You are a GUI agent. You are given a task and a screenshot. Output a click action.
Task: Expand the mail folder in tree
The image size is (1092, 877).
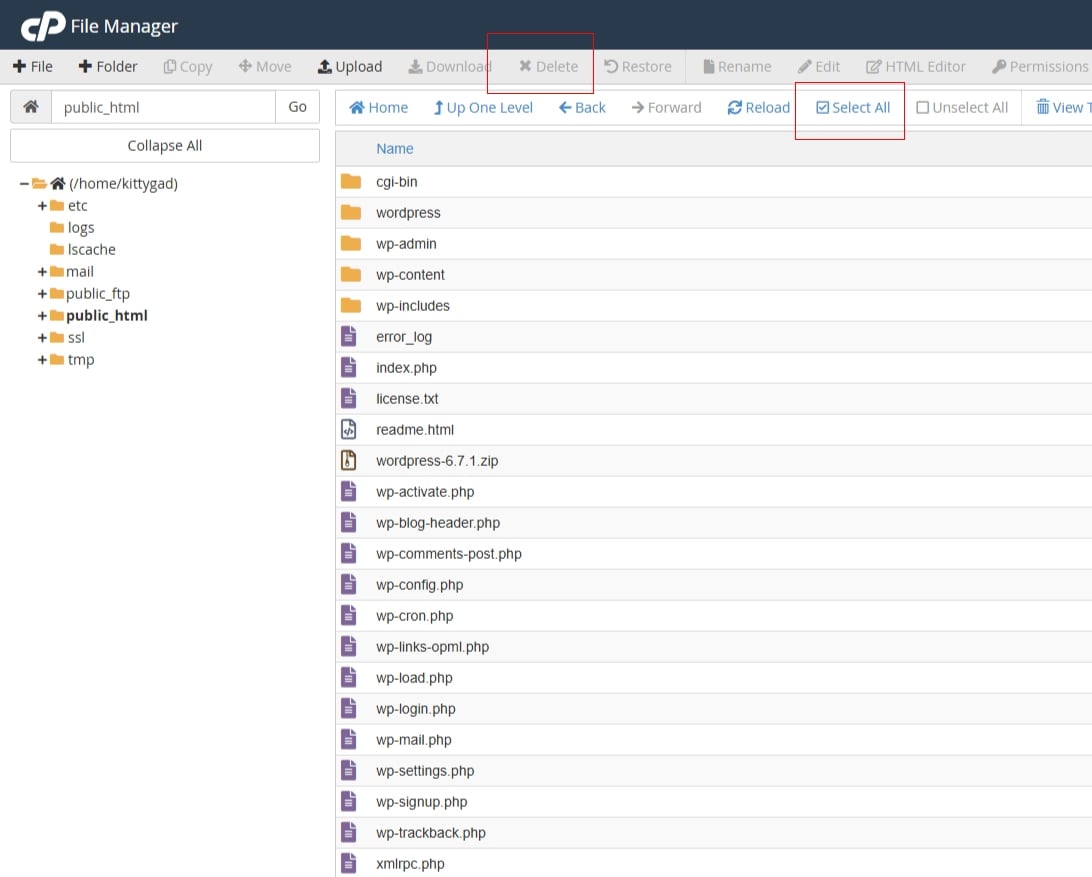click(x=42, y=272)
